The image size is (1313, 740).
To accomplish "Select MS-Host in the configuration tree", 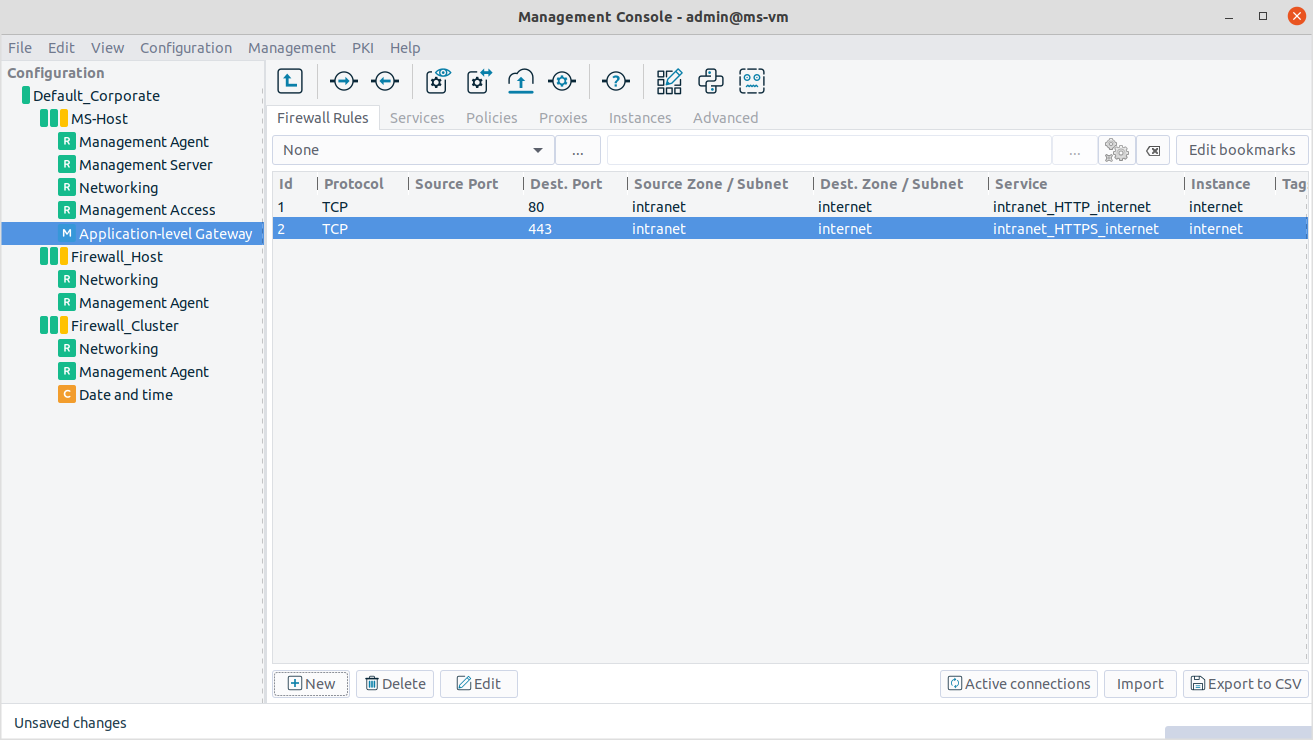I will pos(99,119).
